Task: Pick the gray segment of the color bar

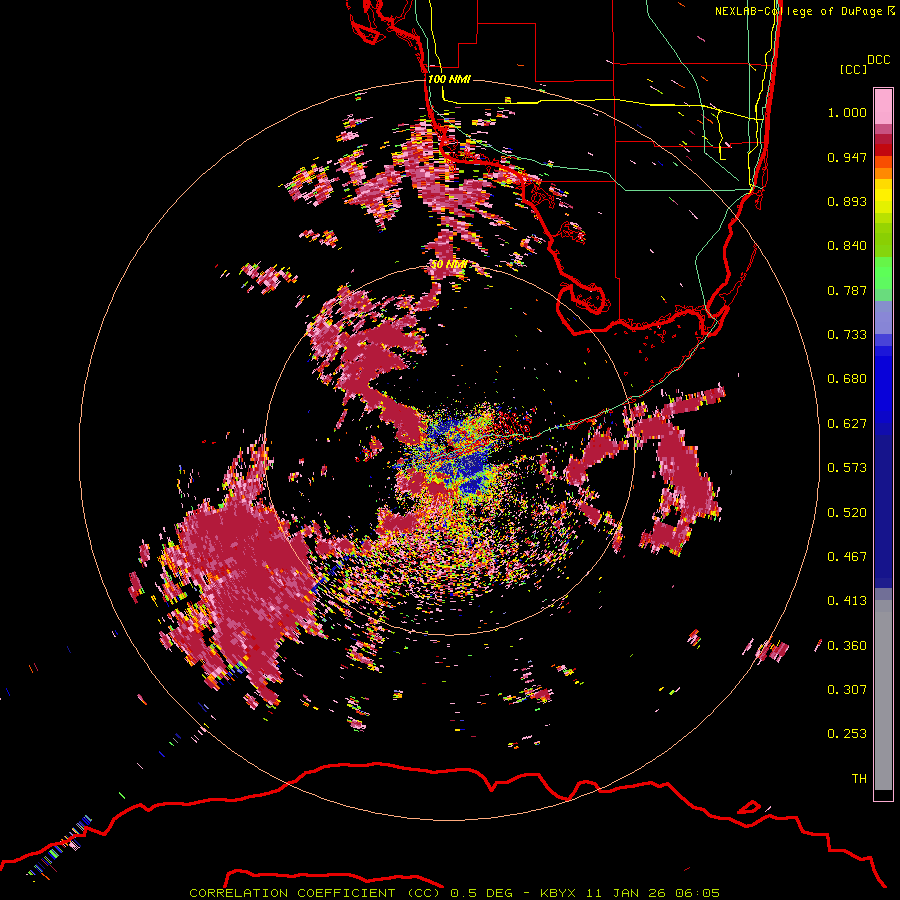Action: pos(883,695)
